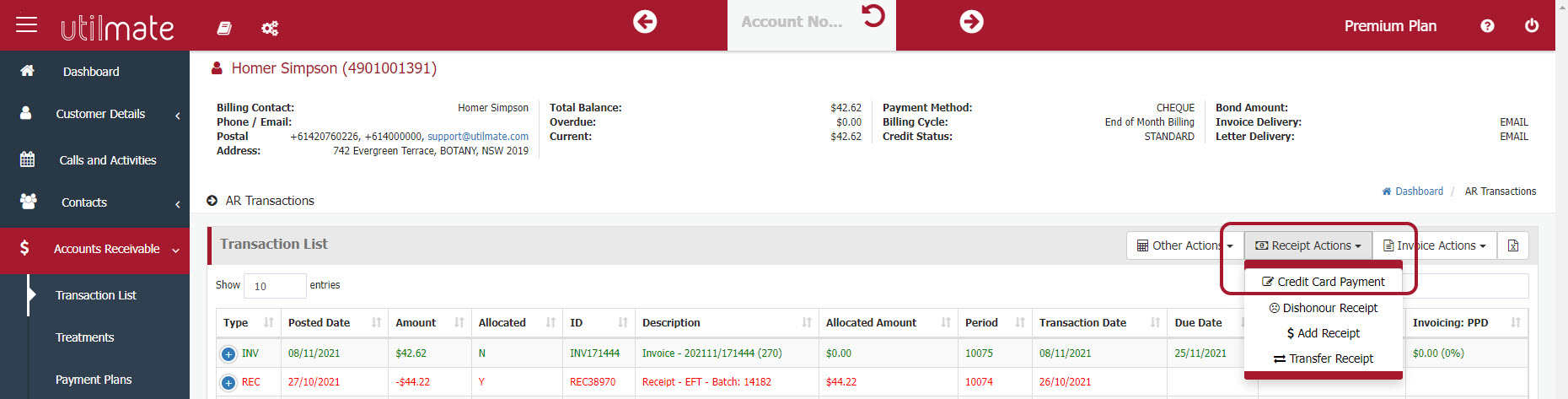Select Dishonour Receipt option
Image resolution: width=1568 pixels, height=399 pixels.
1324,308
